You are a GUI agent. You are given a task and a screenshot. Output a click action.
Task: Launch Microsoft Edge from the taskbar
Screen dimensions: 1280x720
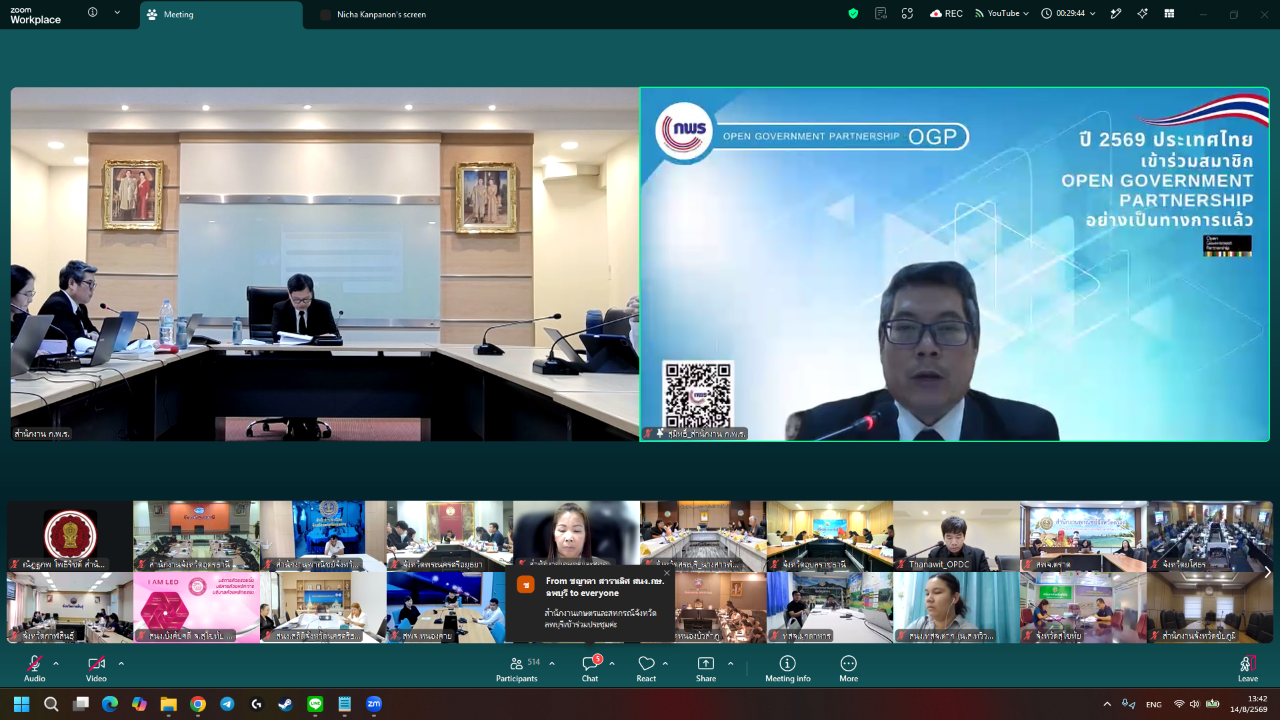(110, 704)
